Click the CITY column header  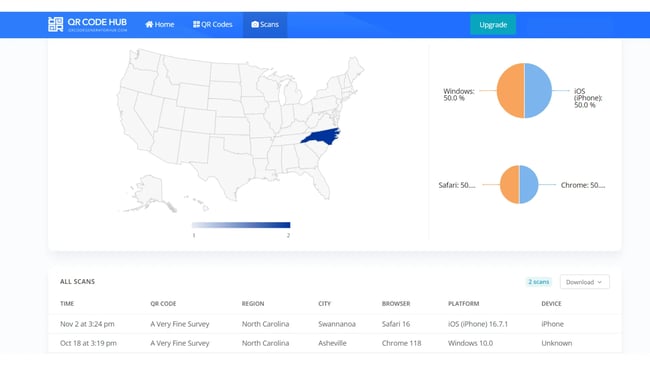[325, 304]
